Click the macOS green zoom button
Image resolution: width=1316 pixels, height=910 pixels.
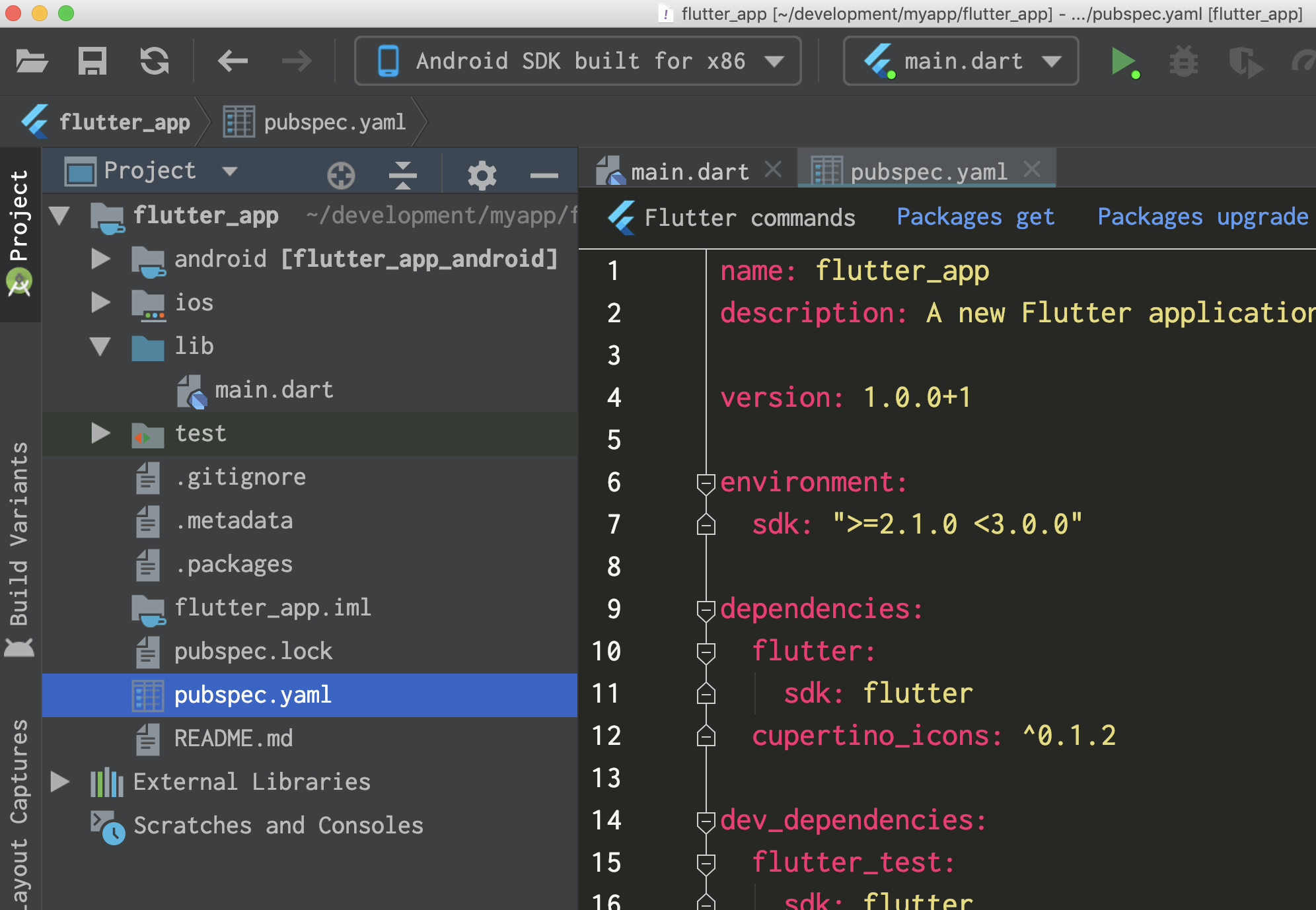point(66,13)
